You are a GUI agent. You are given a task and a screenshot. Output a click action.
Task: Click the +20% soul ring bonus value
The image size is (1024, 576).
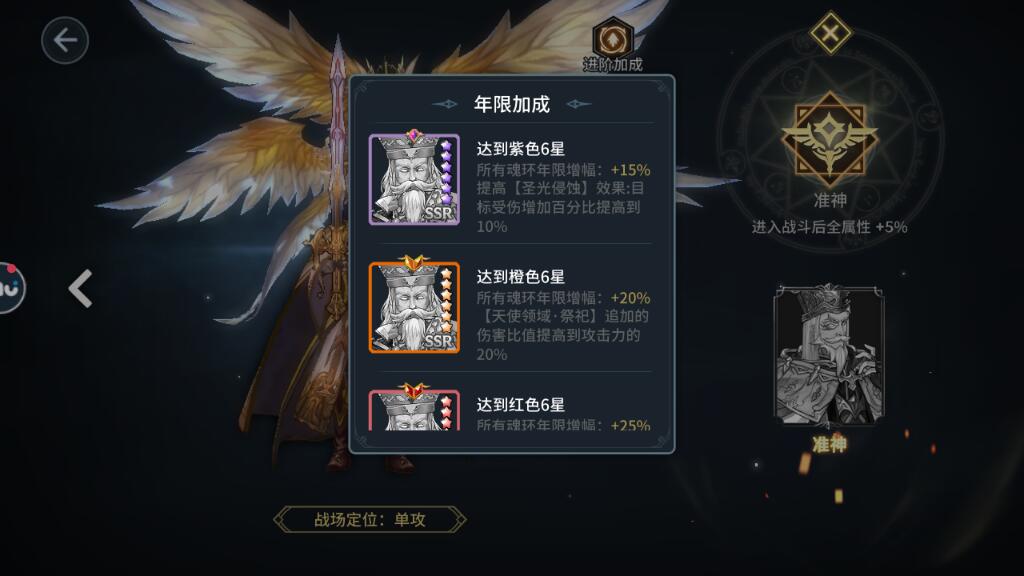(630, 298)
